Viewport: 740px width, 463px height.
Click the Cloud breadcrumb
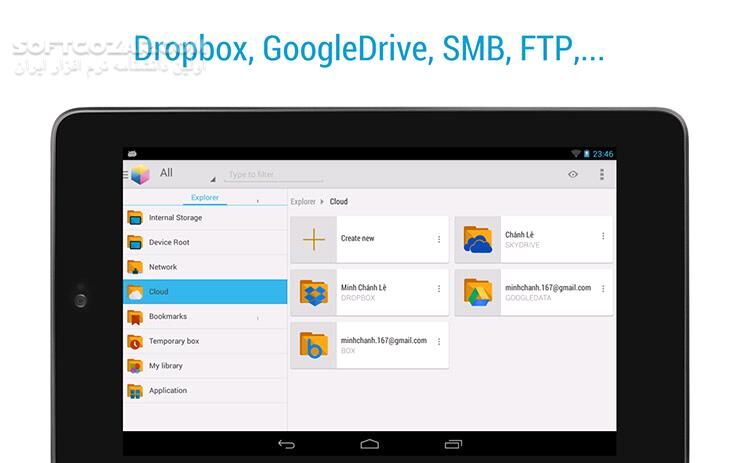pos(338,202)
